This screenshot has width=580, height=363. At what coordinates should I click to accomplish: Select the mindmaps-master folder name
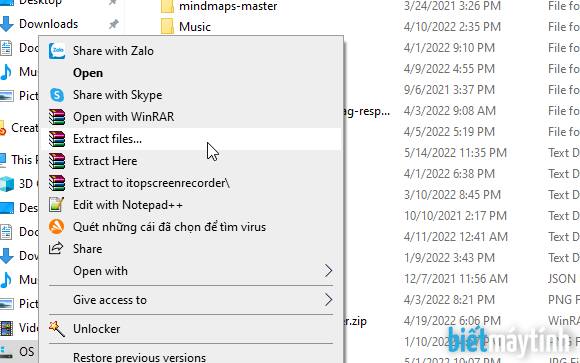[x=228, y=6]
